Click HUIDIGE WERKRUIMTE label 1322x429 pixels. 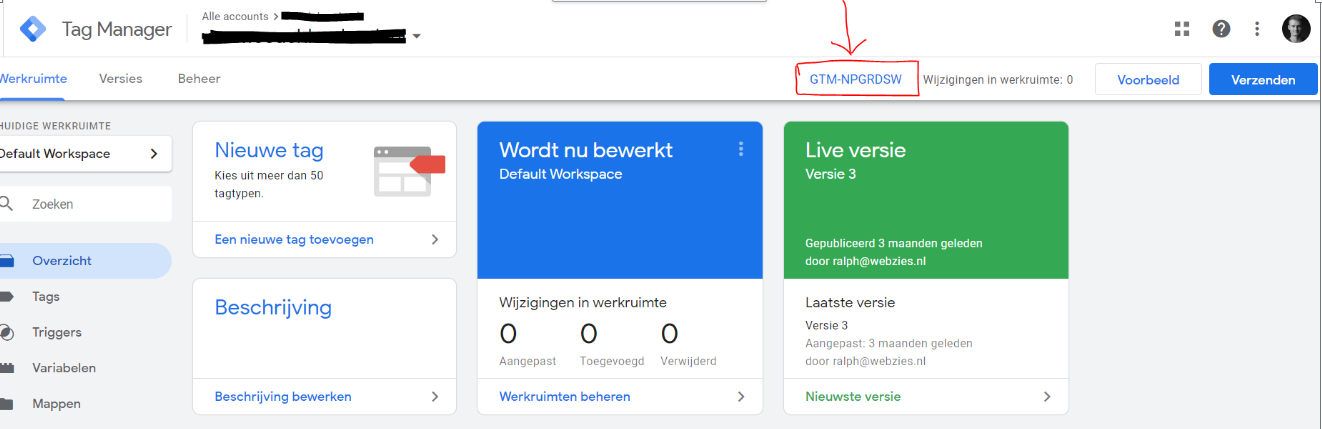(55, 126)
